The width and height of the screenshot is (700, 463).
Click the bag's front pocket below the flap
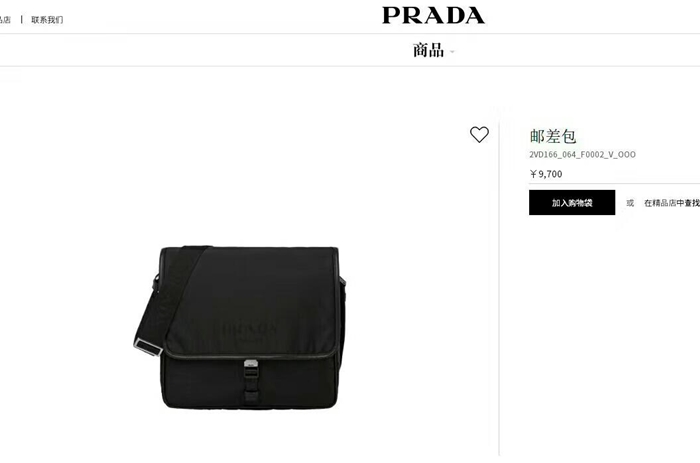tap(250, 384)
